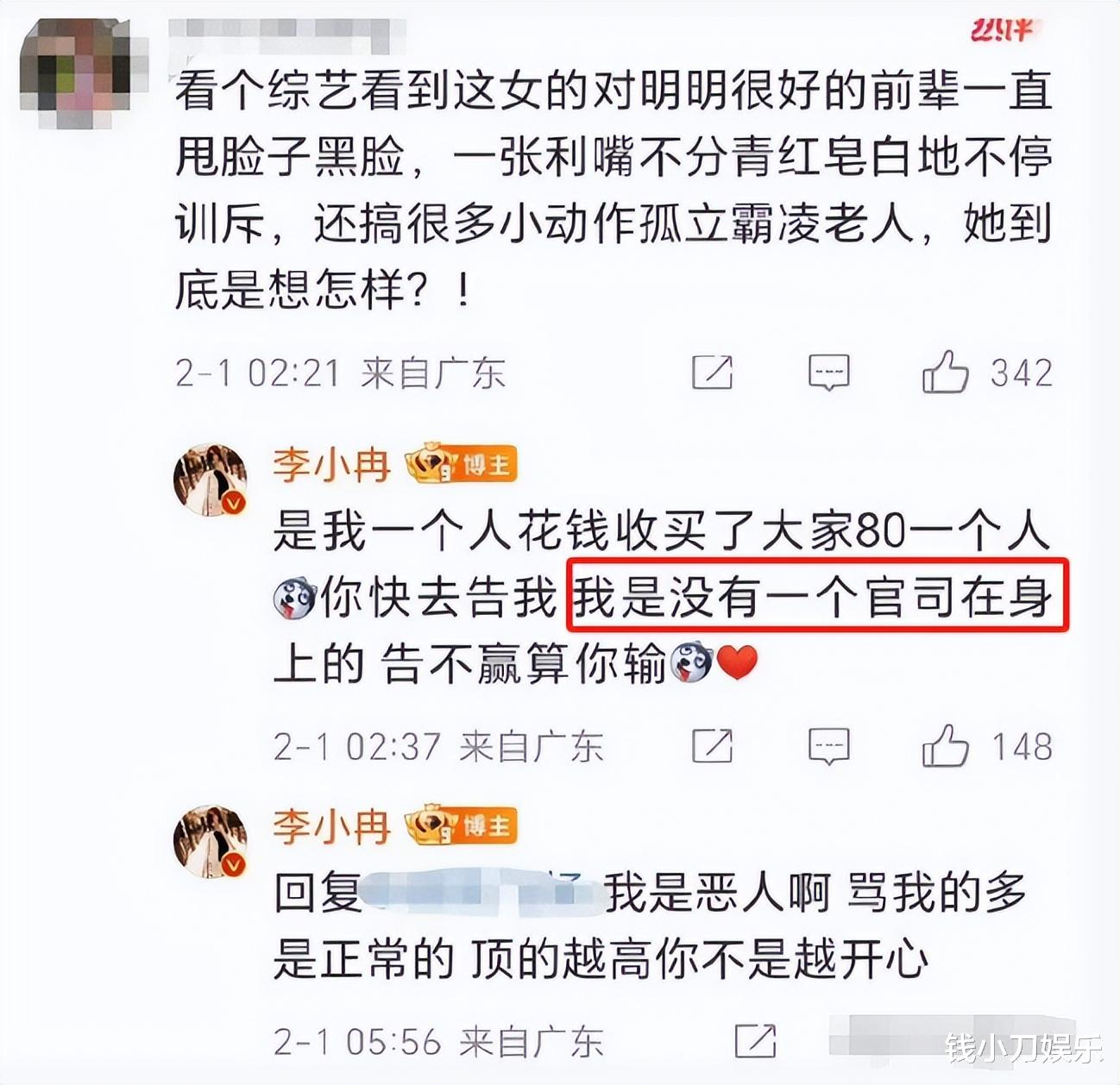
Task: Open the comment icon on the 02:37 reply
Action: 828,746
